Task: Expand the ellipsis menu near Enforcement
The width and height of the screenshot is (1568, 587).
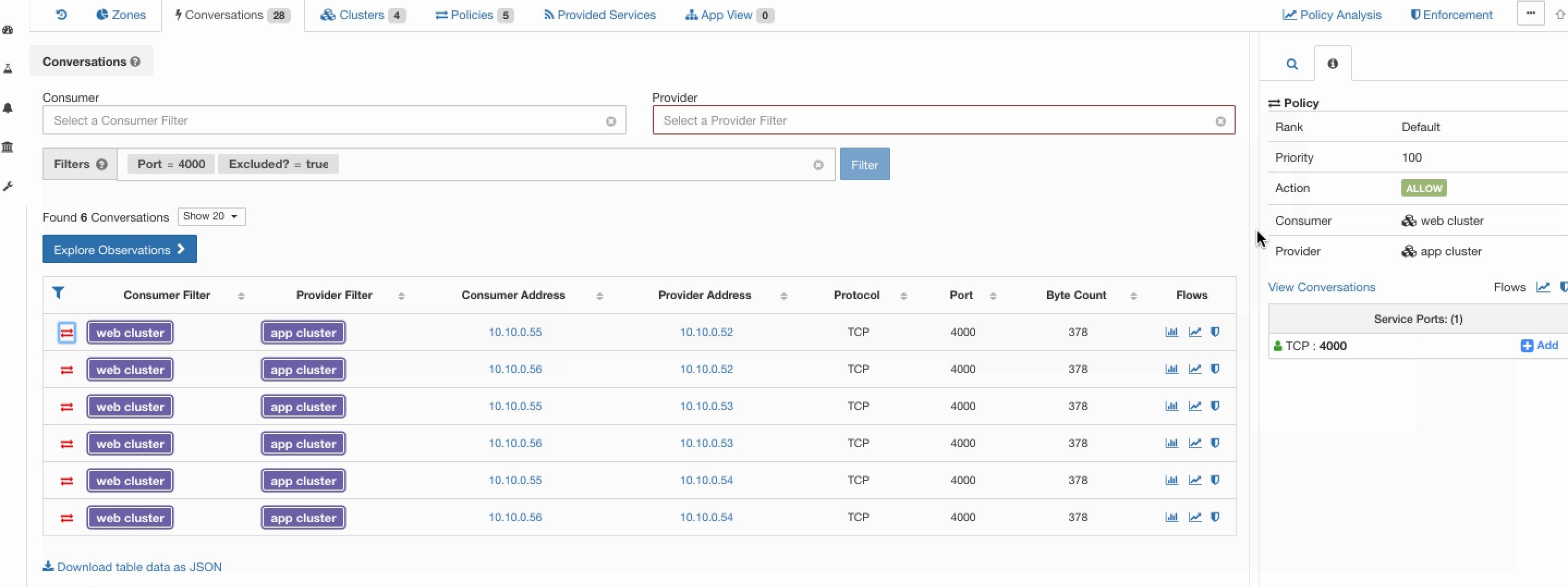Action: pos(1530,13)
